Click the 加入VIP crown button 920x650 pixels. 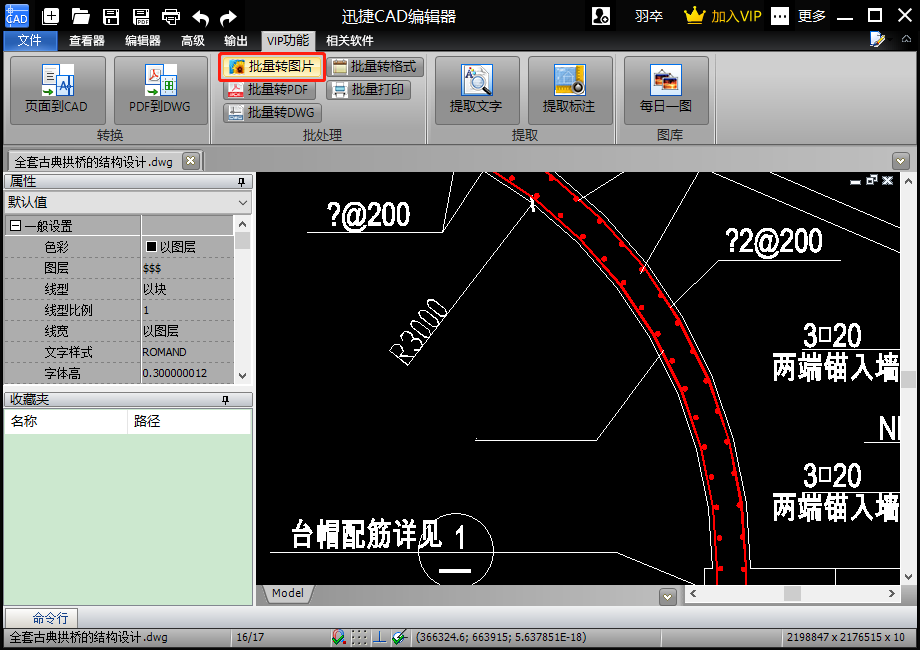pyautogui.click(x=723, y=16)
